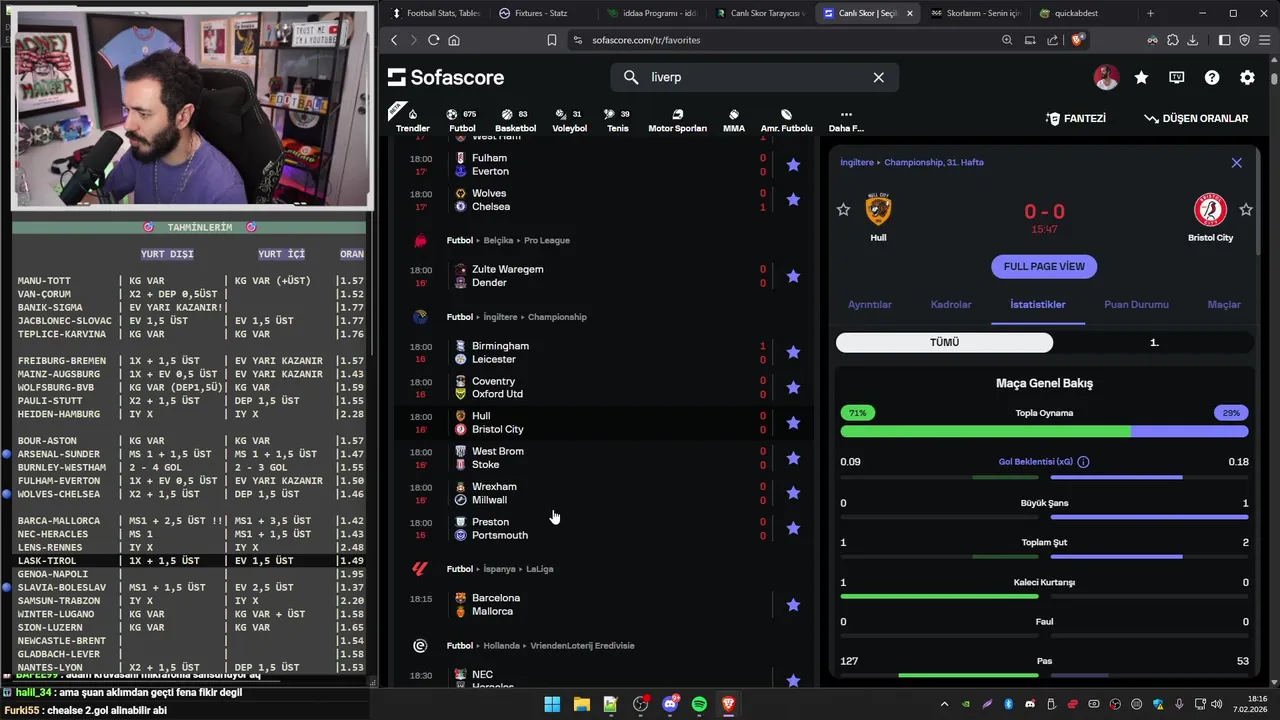Go to browser home page icon
Viewport: 1280px width, 720px height.
point(454,40)
